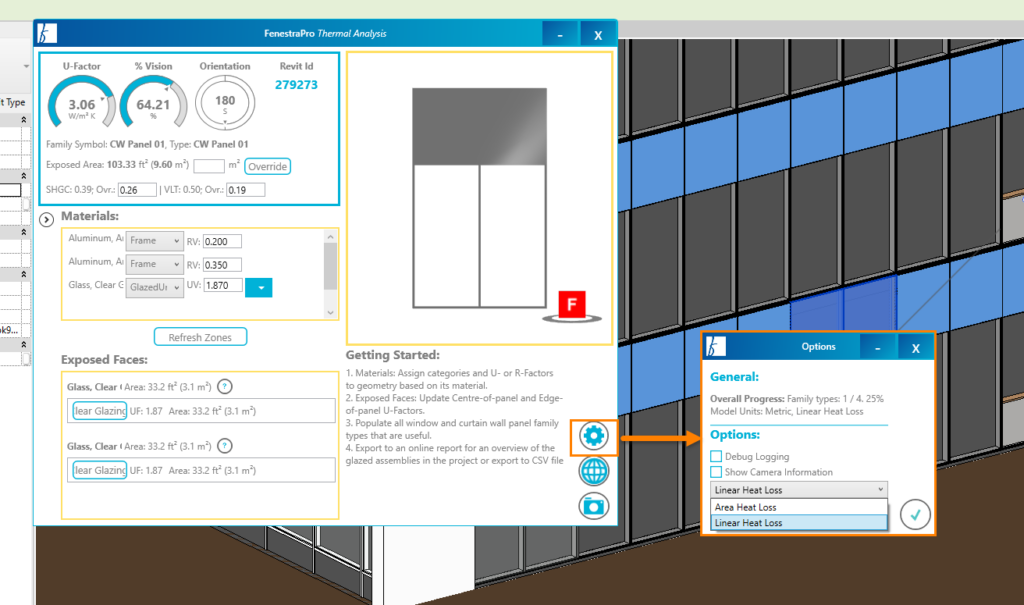This screenshot has width=1024, height=605.
Task: Click help icon beside second Glass, Clear face
Action: tap(225, 446)
